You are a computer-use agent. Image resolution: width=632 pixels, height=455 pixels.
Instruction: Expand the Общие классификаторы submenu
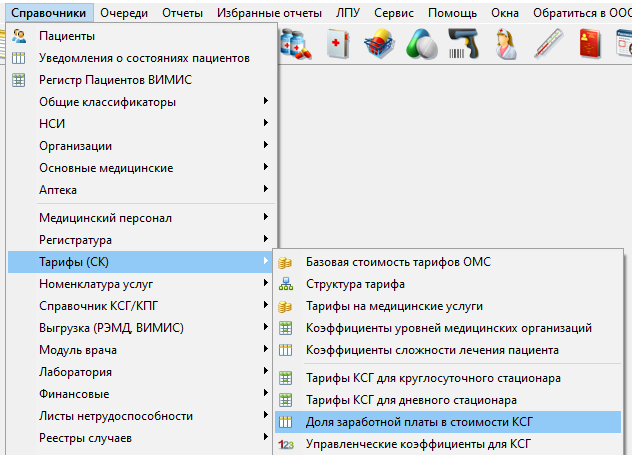coord(107,102)
